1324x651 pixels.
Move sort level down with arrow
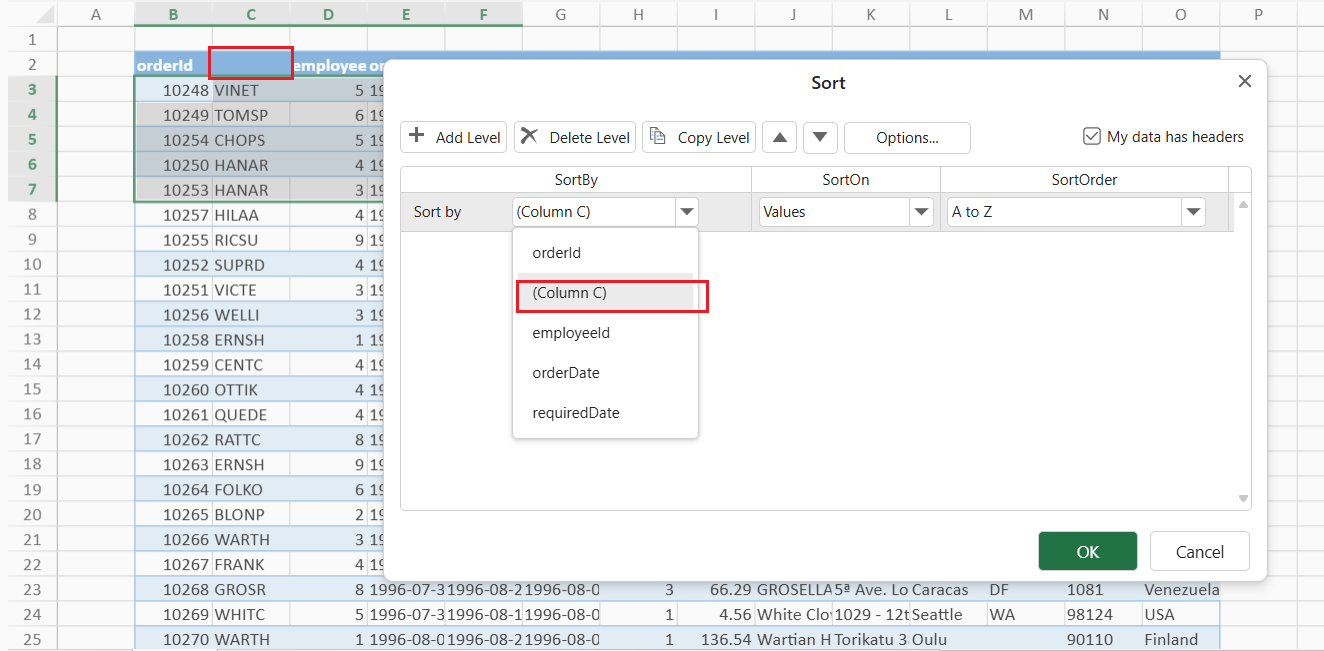click(x=820, y=137)
